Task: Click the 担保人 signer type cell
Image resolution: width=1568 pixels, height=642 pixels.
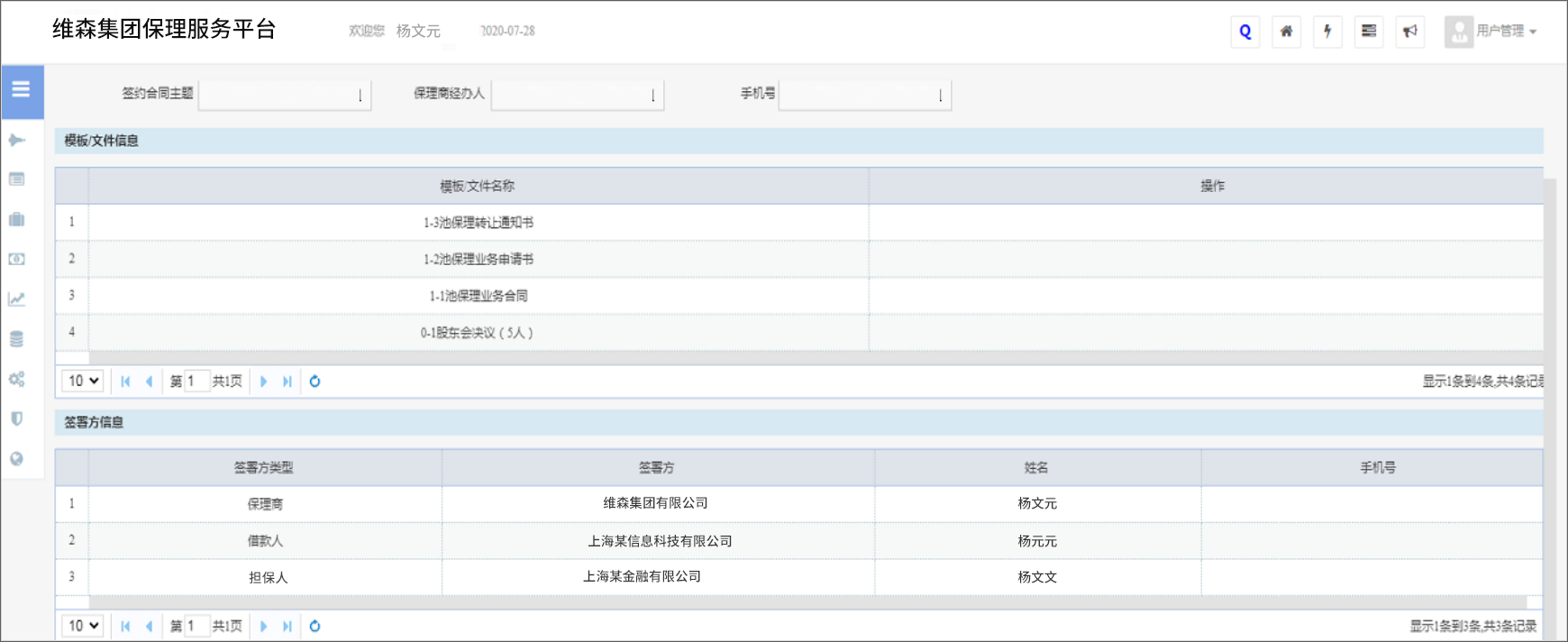Action: (265, 577)
